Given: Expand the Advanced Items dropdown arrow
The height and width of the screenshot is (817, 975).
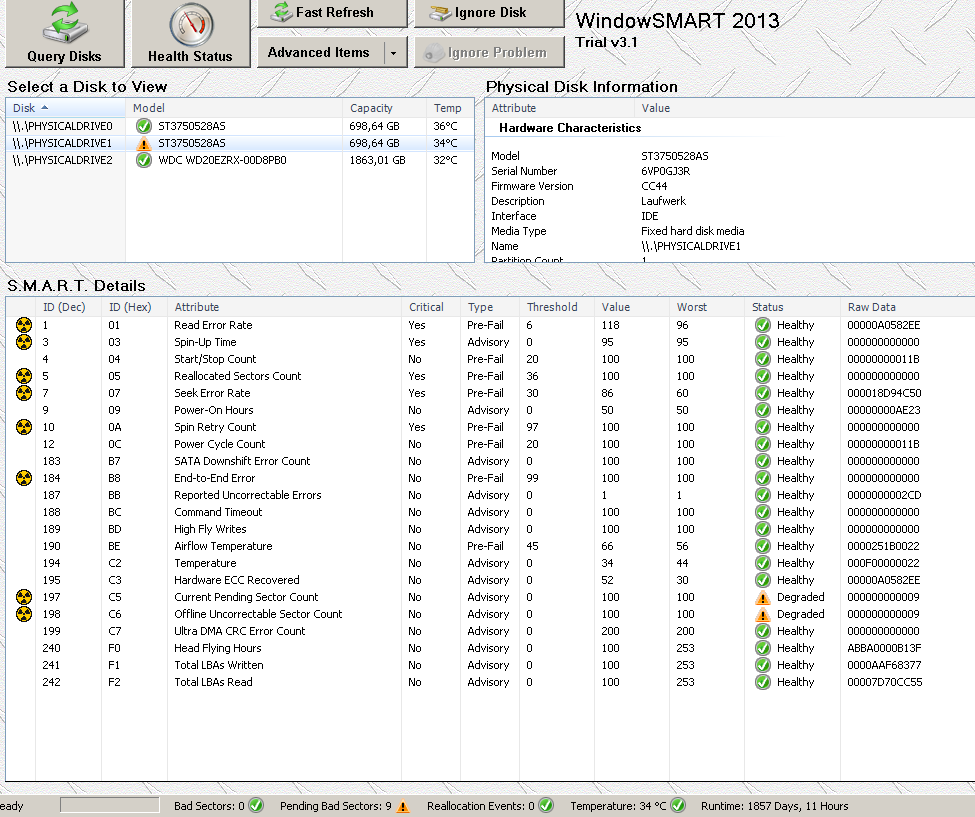Looking at the screenshot, I should tap(394, 53).
